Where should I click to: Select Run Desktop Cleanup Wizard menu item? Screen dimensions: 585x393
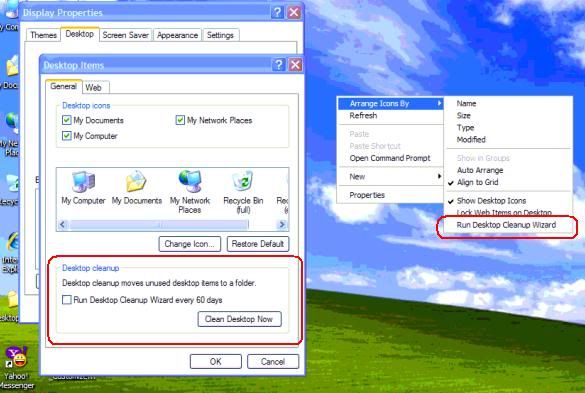point(508,225)
